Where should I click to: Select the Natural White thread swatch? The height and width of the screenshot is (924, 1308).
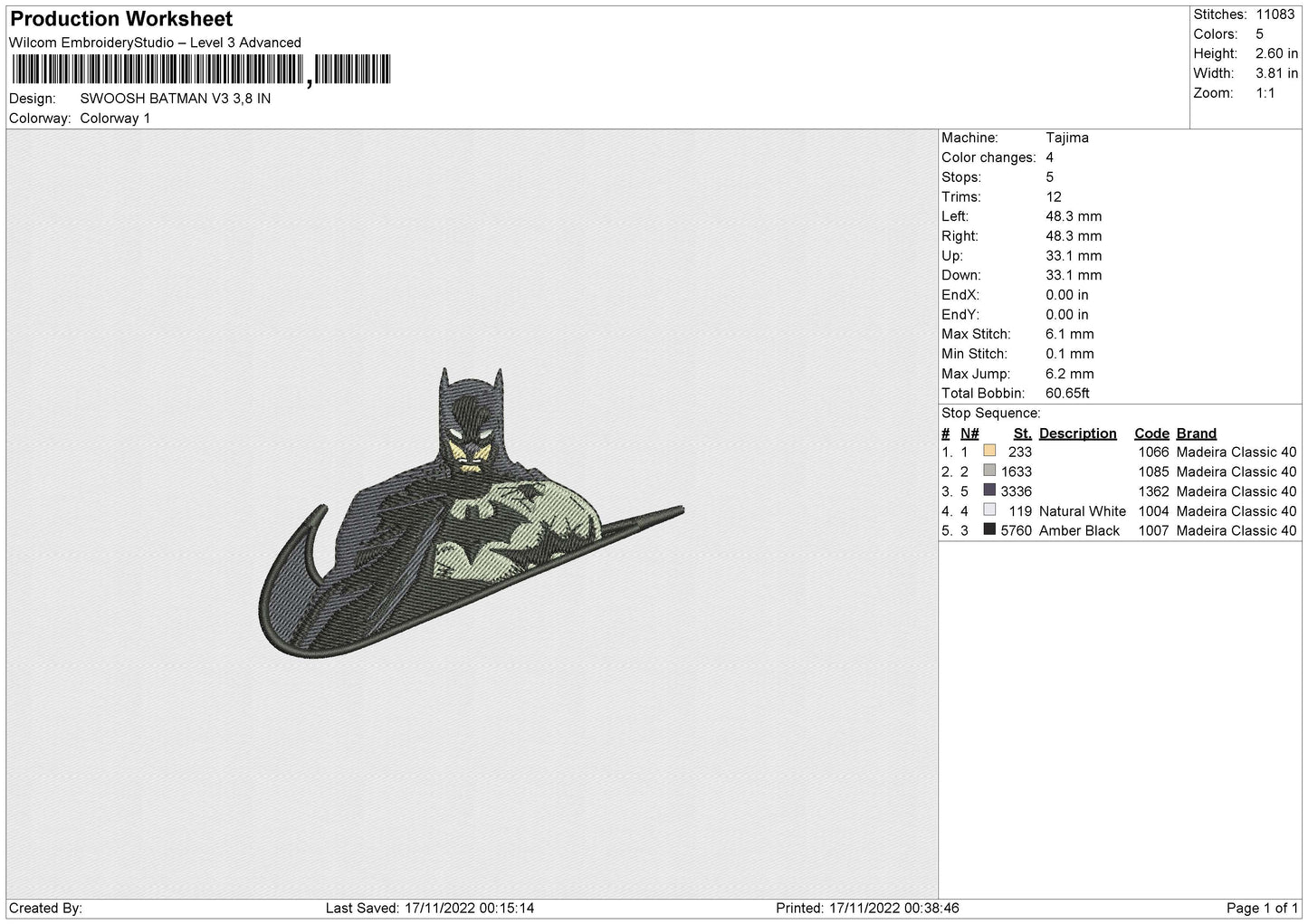pos(989,510)
